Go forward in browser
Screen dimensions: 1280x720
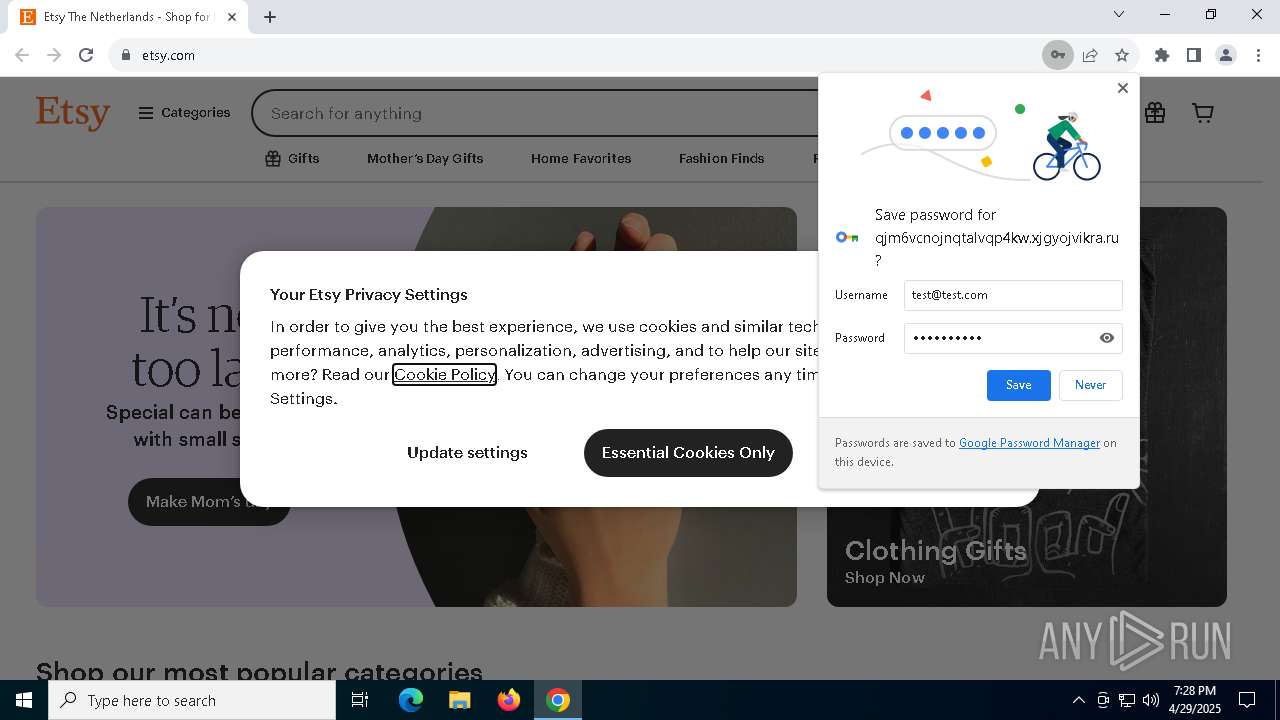point(54,55)
